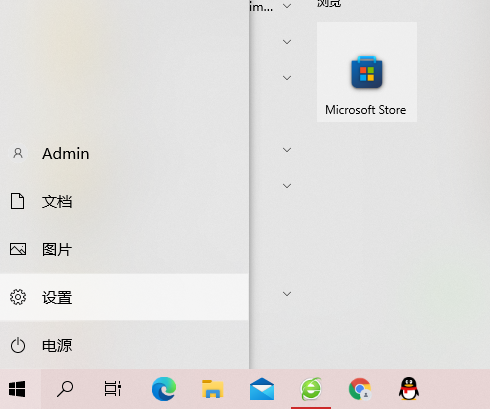Open the 电源 power options

(124, 345)
